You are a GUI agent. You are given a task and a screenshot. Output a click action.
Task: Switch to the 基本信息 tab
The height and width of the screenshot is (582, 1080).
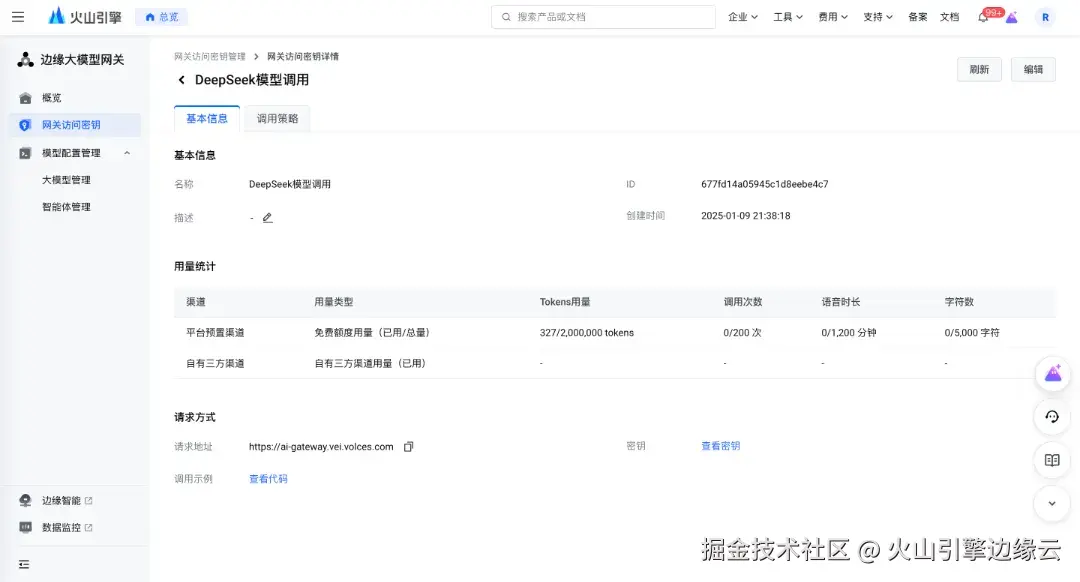[x=207, y=118]
